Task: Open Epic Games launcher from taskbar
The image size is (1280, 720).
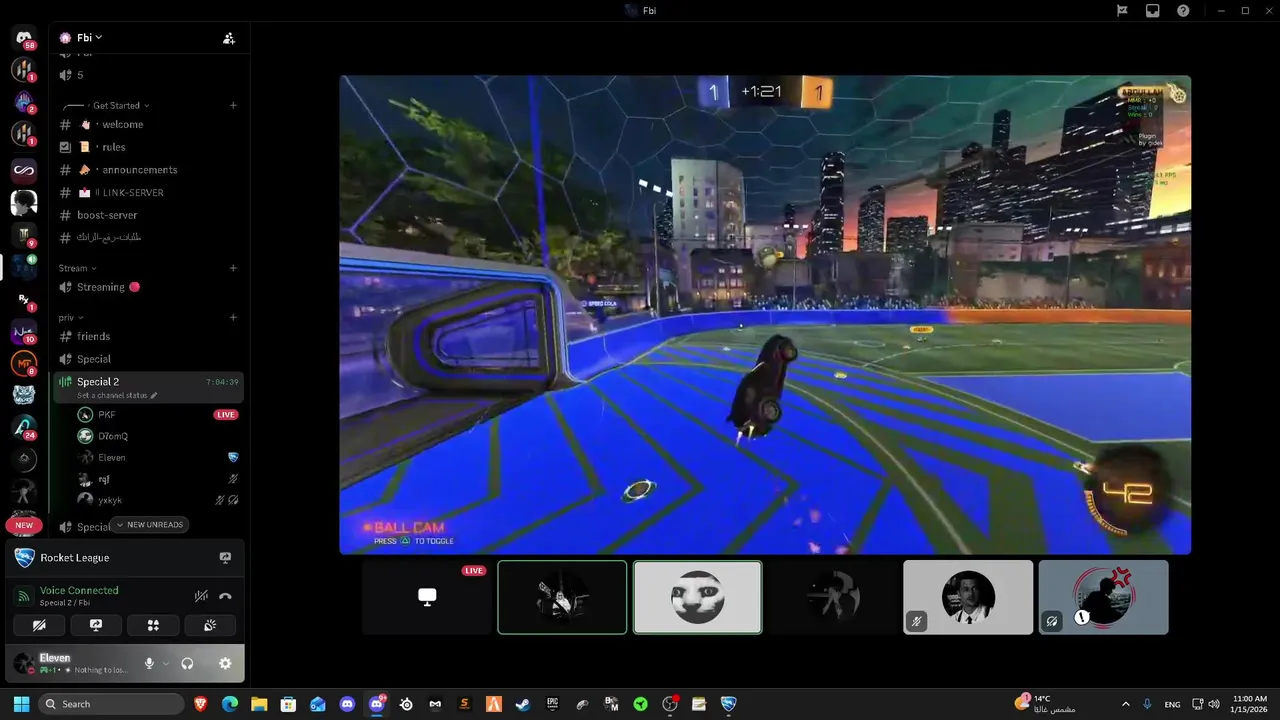Action: point(552,704)
